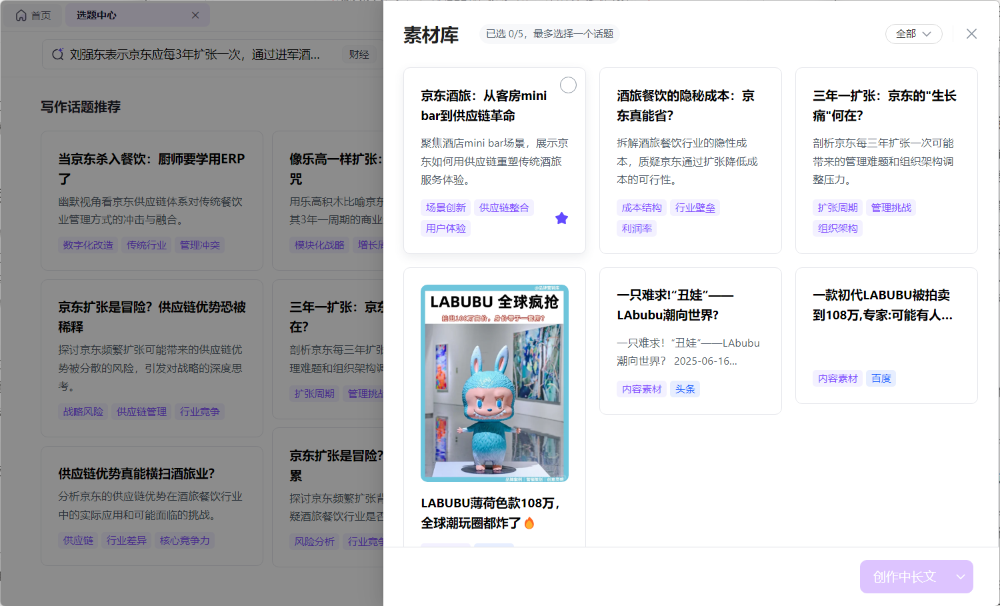Click the 战略风险 tag in background
Image resolution: width=1000 pixels, height=606 pixels.
point(83,411)
